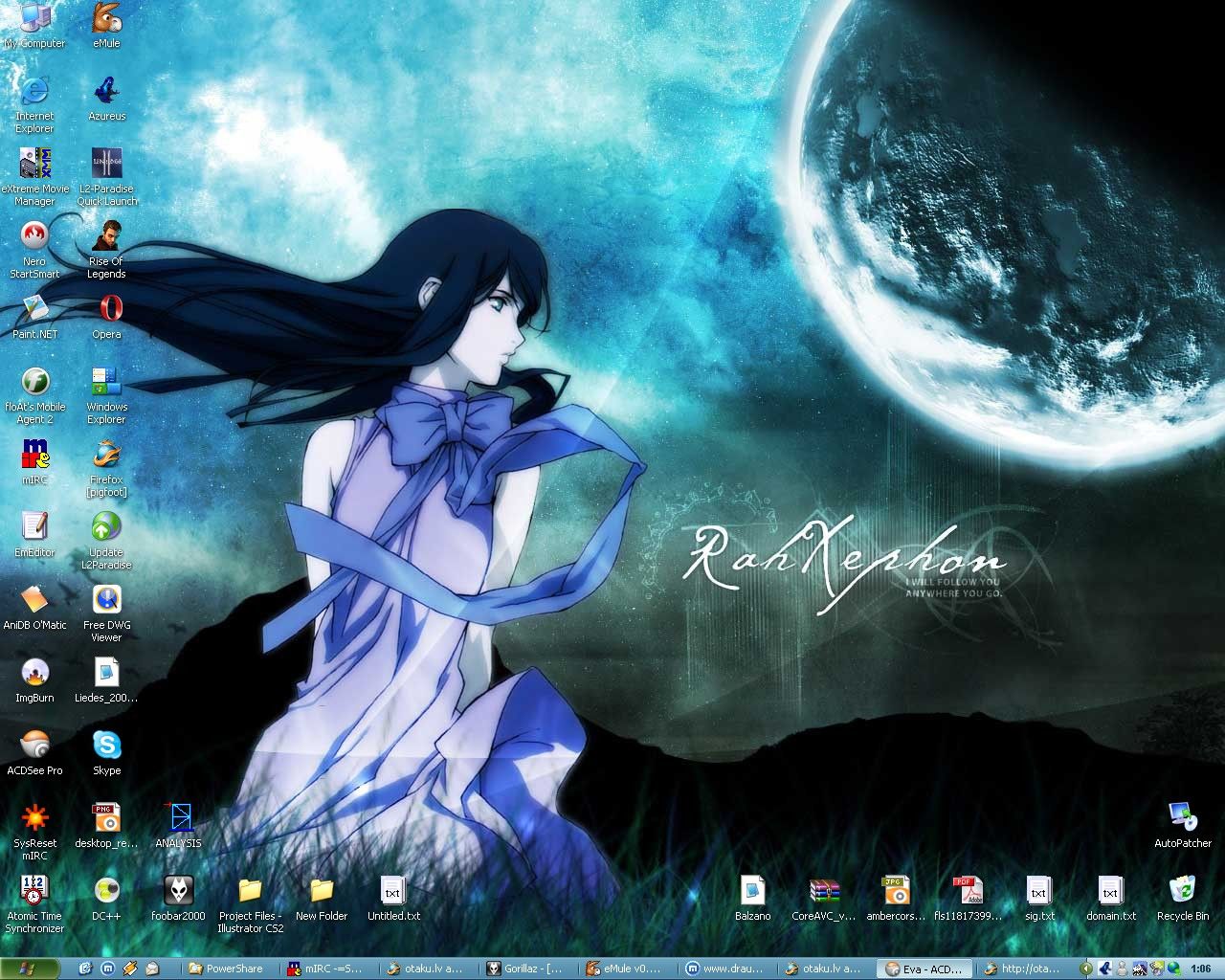The width and height of the screenshot is (1225, 980).
Task: Select the sig.txt file
Action: pyautogui.click(x=1039, y=899)
